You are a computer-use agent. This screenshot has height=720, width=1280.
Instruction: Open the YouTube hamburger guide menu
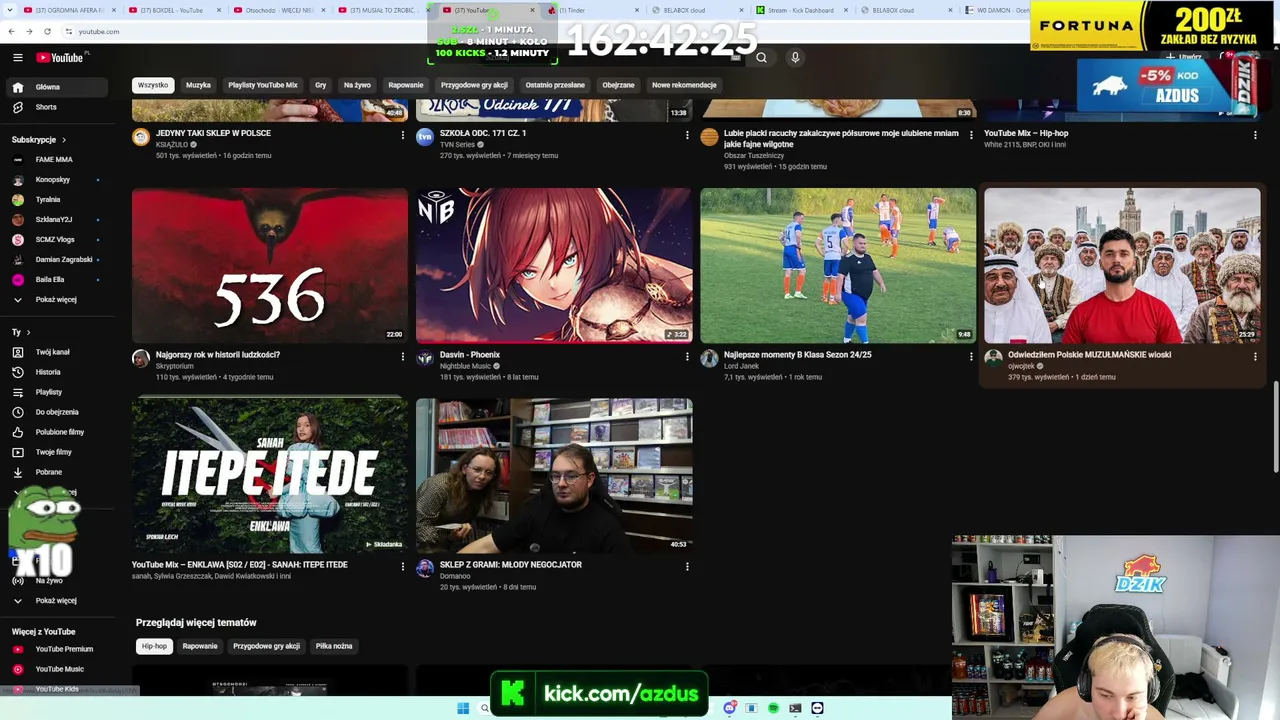[18, 58]
